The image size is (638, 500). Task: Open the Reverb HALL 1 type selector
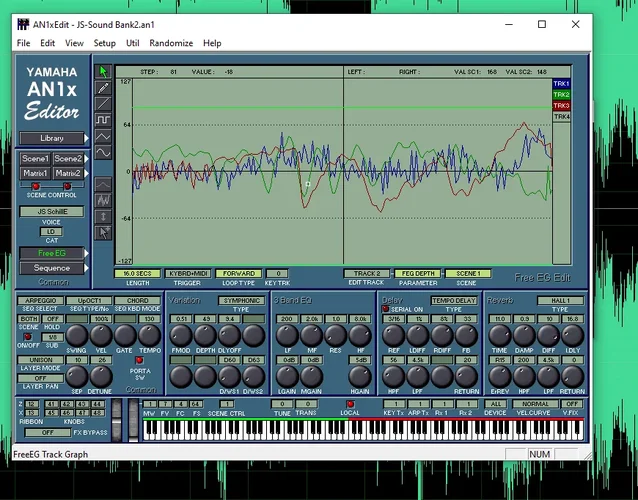560,300
